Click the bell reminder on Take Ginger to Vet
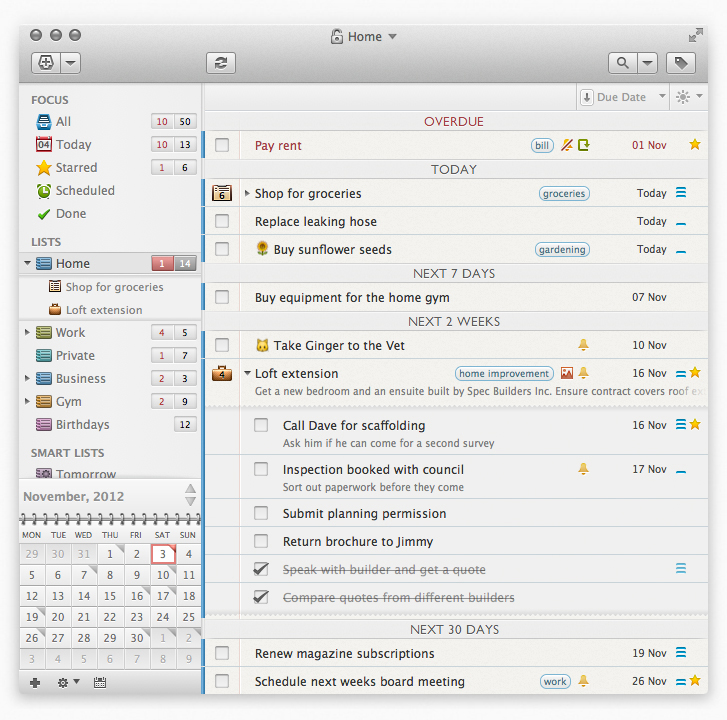The height and width of the screenshot is (720, 727). 583,344
